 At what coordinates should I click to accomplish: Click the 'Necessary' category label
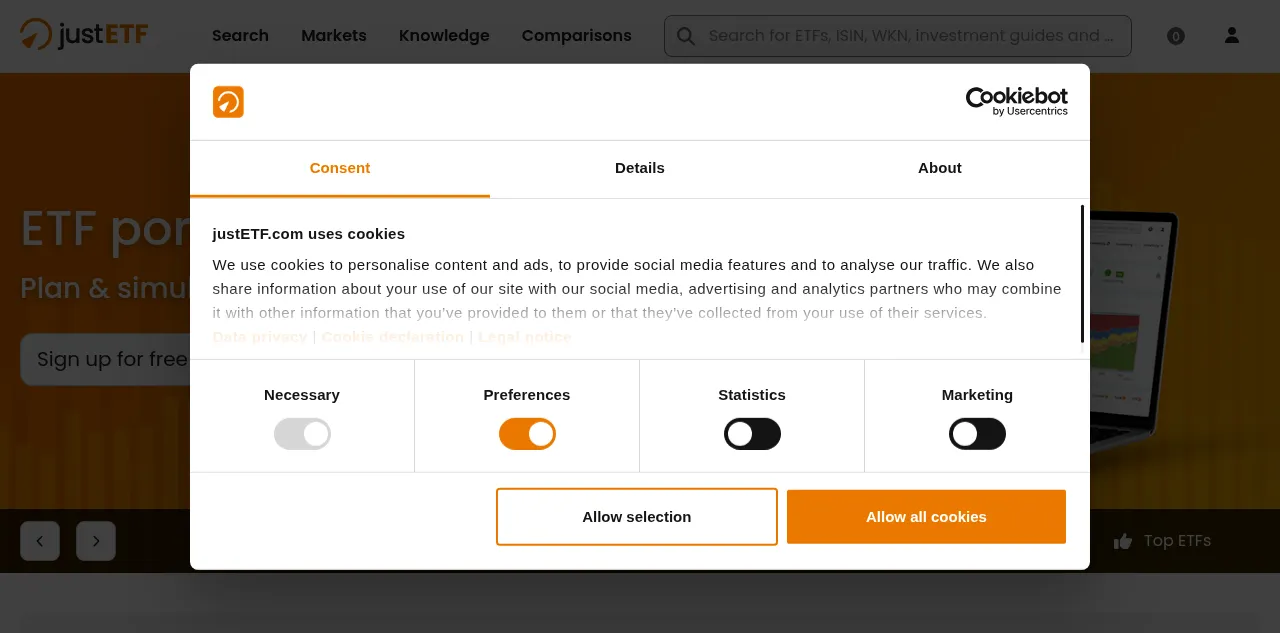302,395
